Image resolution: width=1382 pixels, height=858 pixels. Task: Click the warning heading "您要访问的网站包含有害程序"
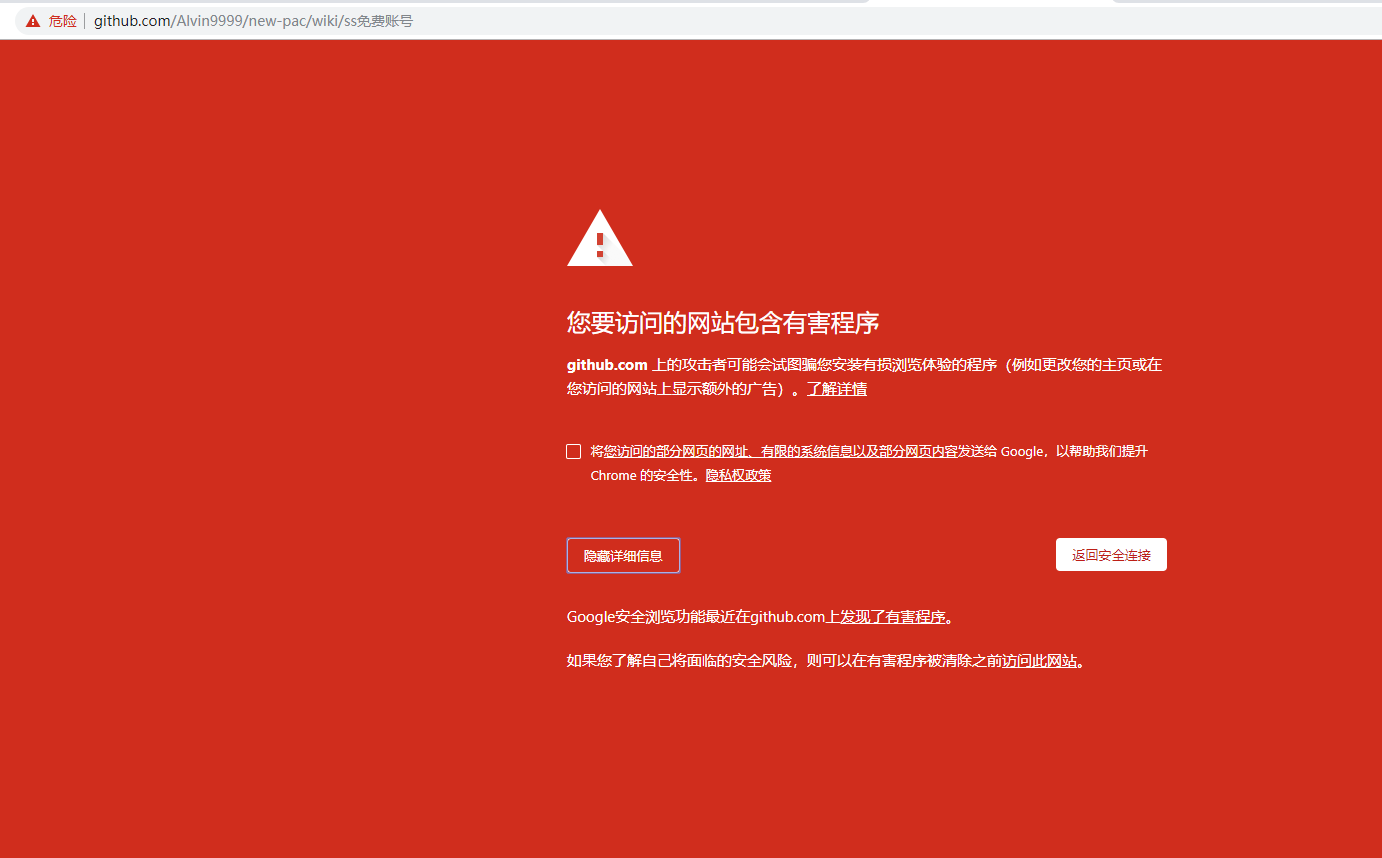click(x=723, y=322)
